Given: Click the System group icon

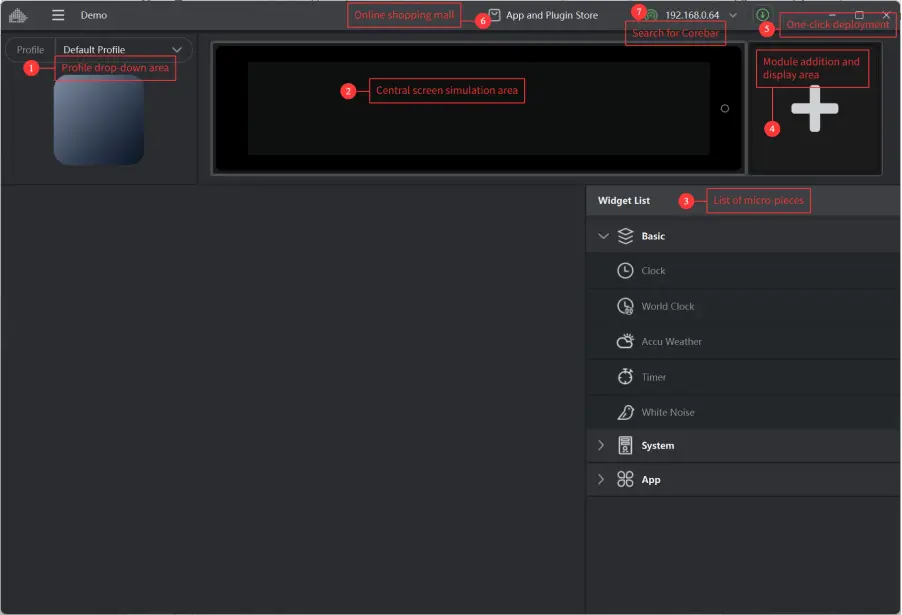Looking at the screenshot, I should (625, 445).
